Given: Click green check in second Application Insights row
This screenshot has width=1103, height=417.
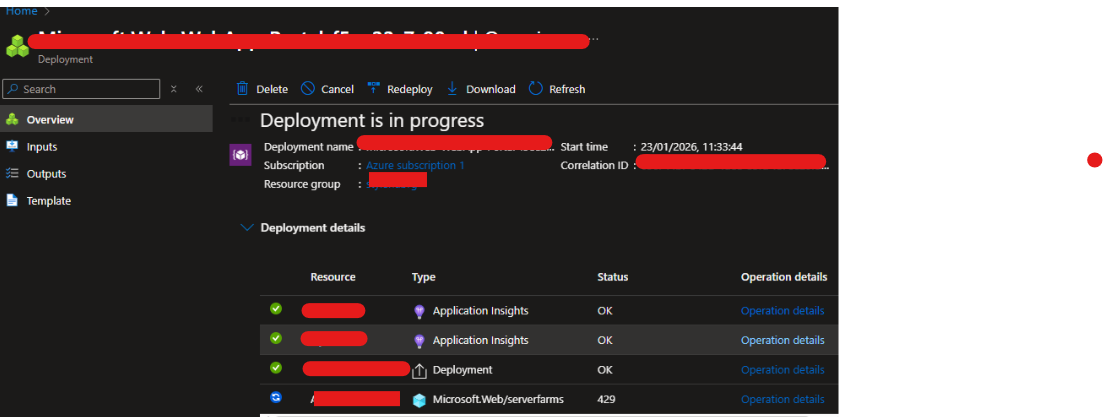Looking at the screenshot, I should pyautogui.click(x=276, y=338).
